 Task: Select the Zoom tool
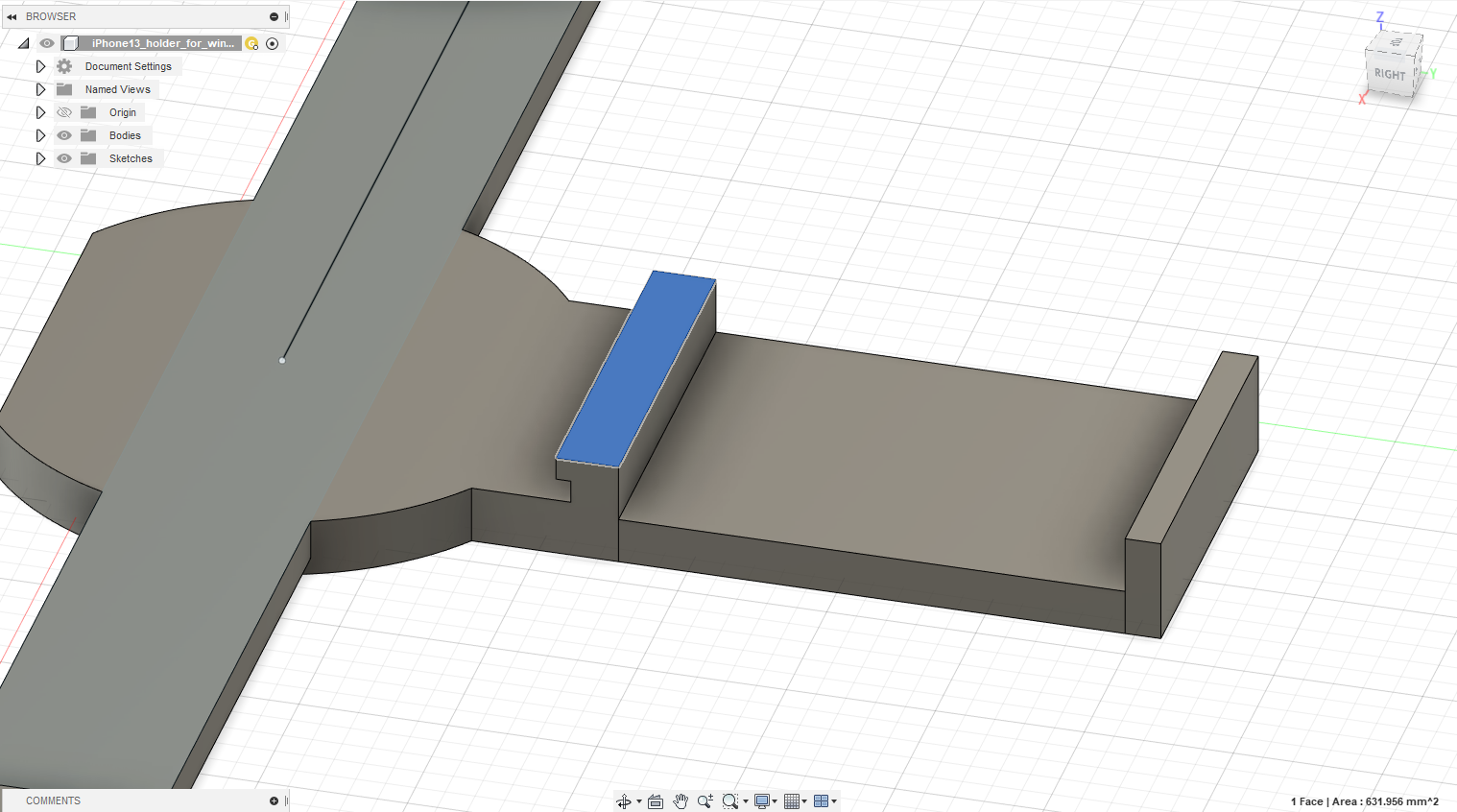click(705, 801)
